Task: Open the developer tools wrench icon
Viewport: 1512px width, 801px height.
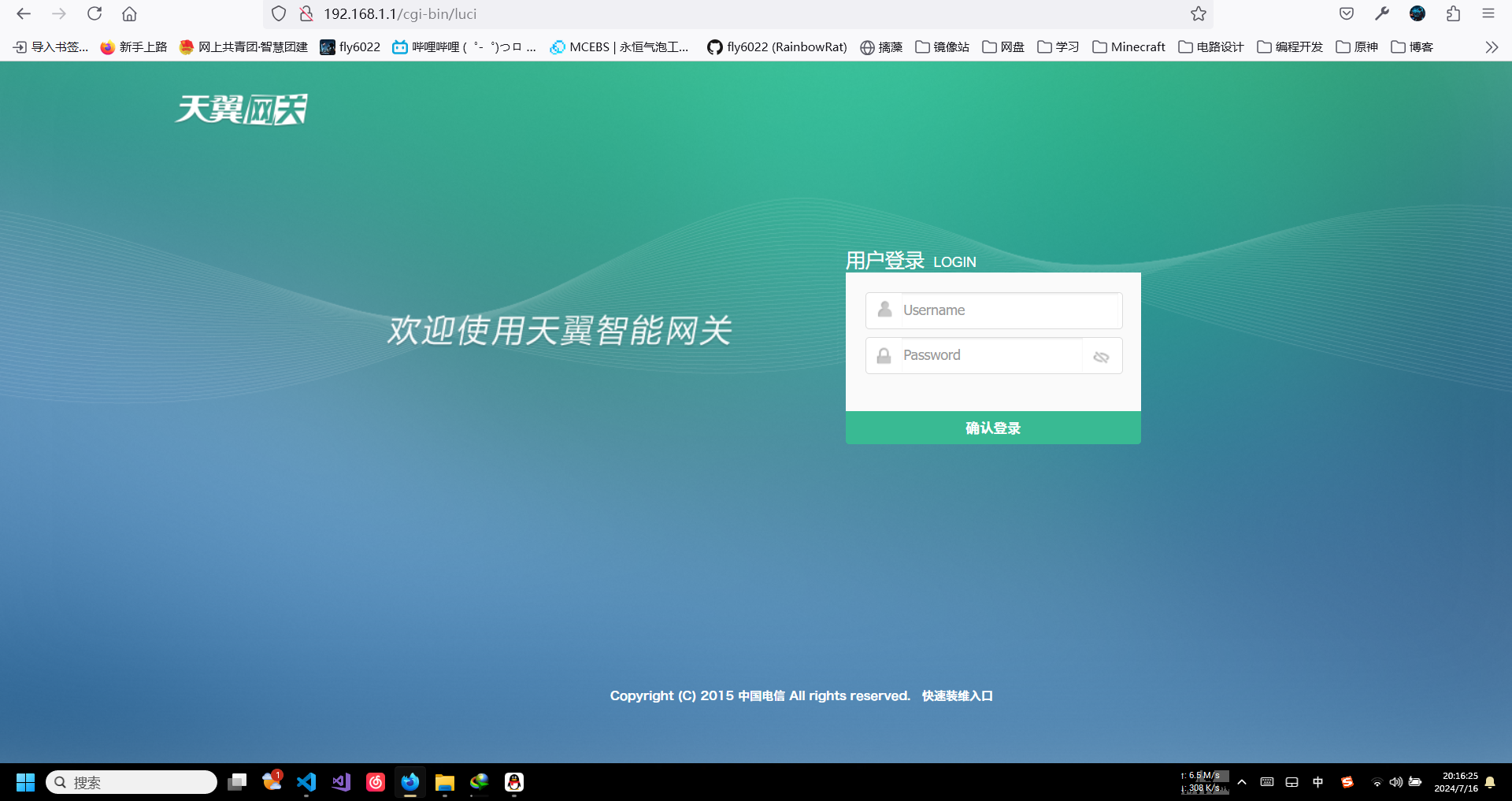Action: point(1382,13)
